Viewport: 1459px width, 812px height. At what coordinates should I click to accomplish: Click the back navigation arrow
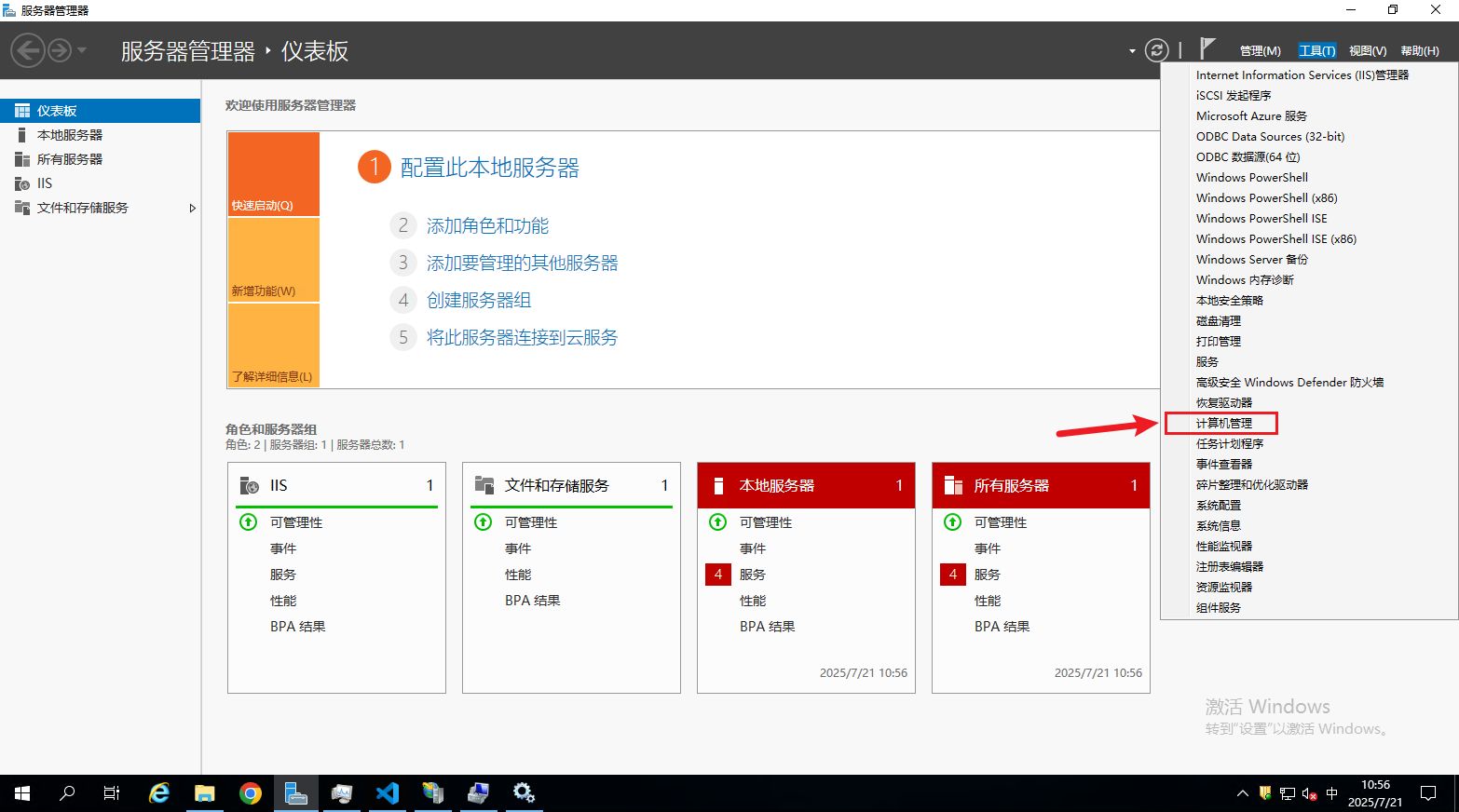[x=28, y=50]
